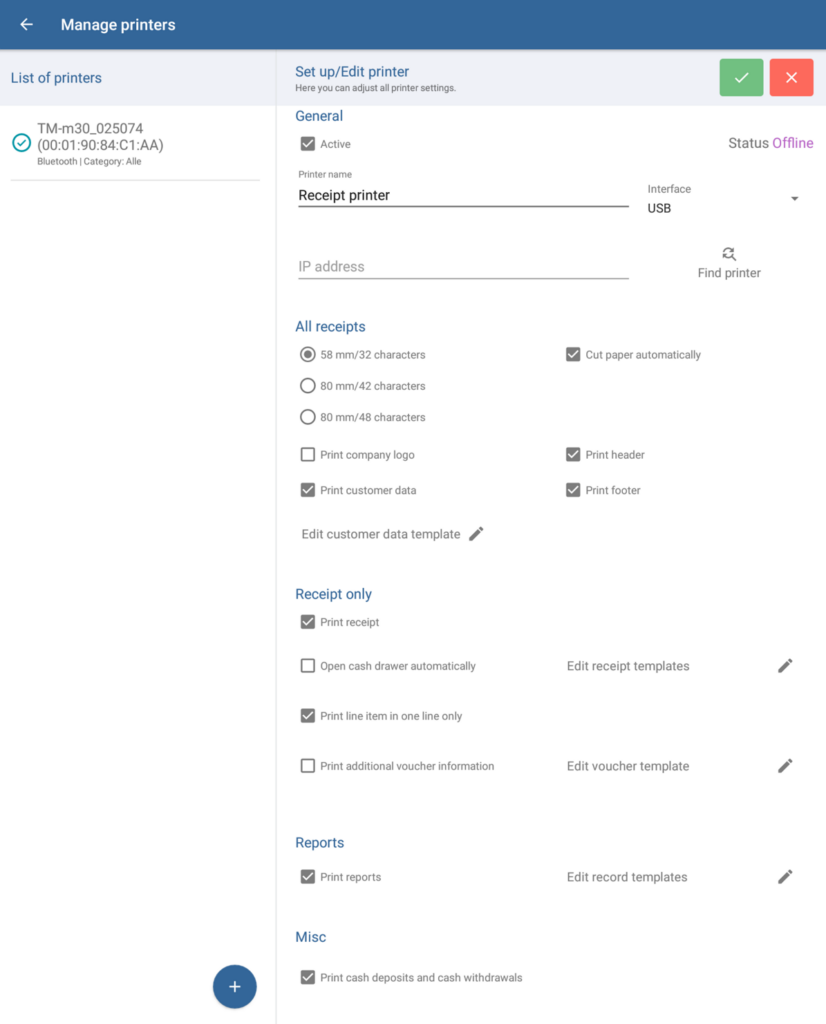Disable the Active printer checkbox

308,144
